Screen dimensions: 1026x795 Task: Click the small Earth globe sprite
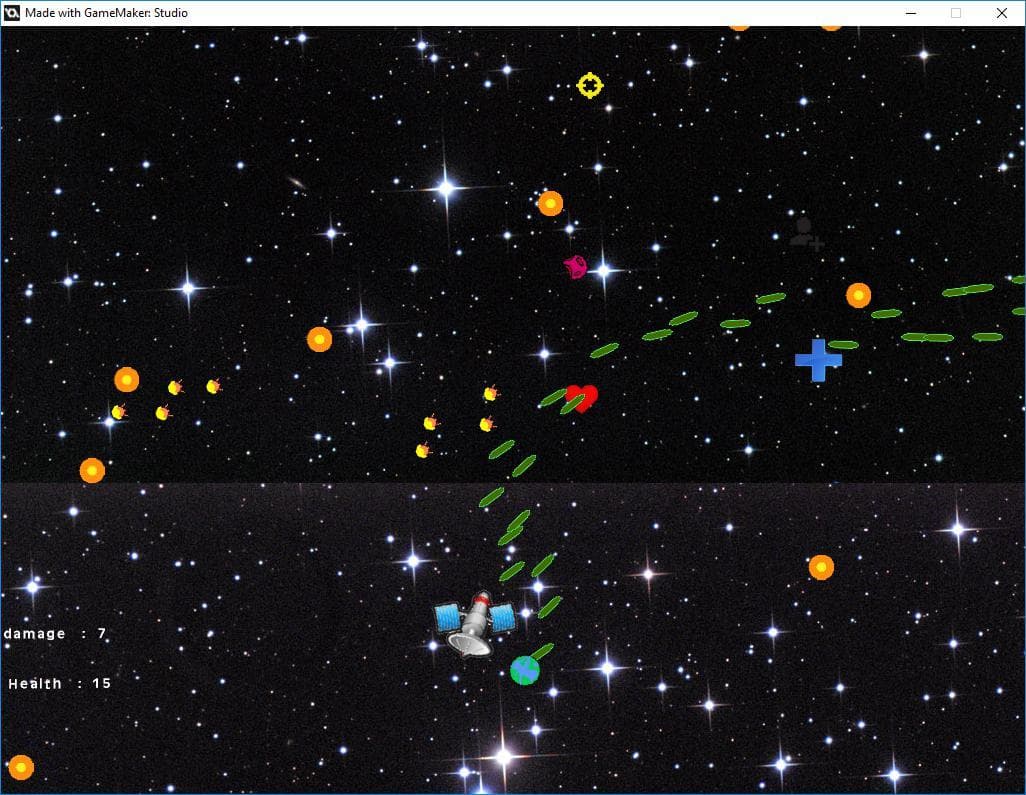(525, 671)
